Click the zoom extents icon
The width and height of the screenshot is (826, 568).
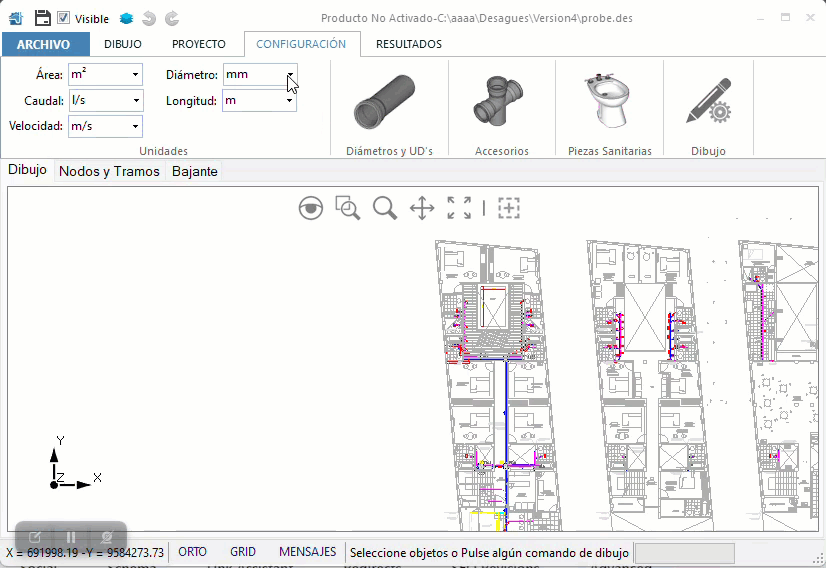point(459,208)
